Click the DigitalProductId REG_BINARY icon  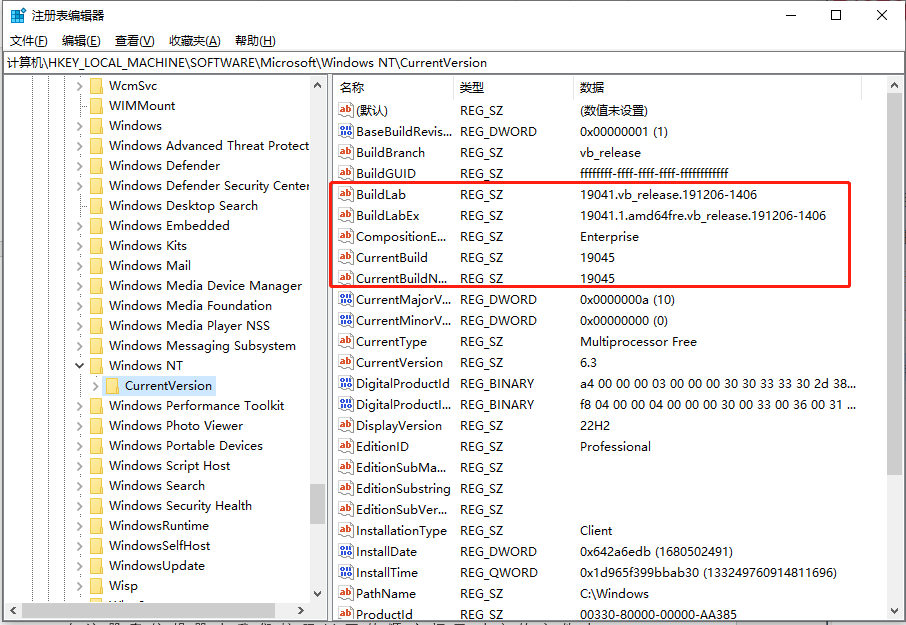tap(345, 383)
